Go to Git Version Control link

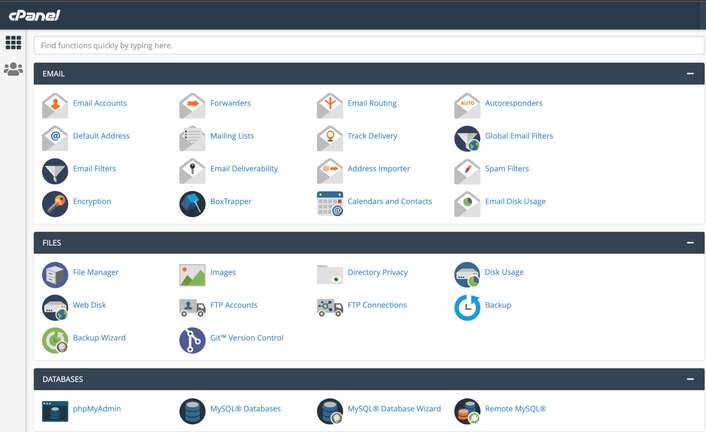point(247,338)
